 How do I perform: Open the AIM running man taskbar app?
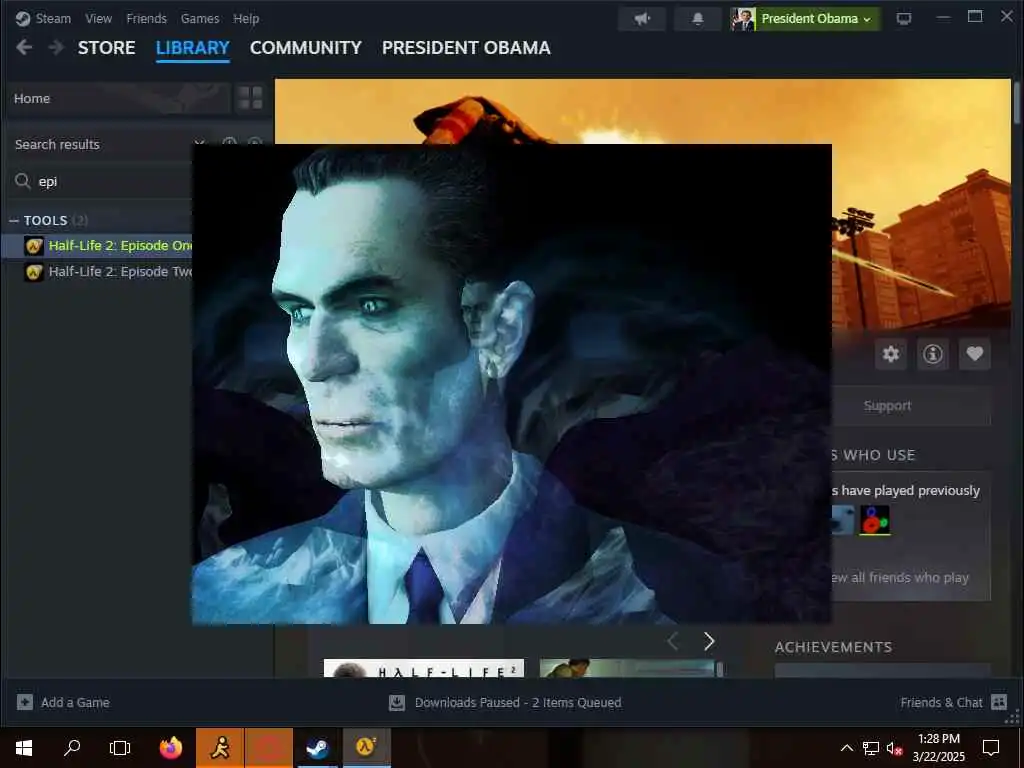(220, 748)
